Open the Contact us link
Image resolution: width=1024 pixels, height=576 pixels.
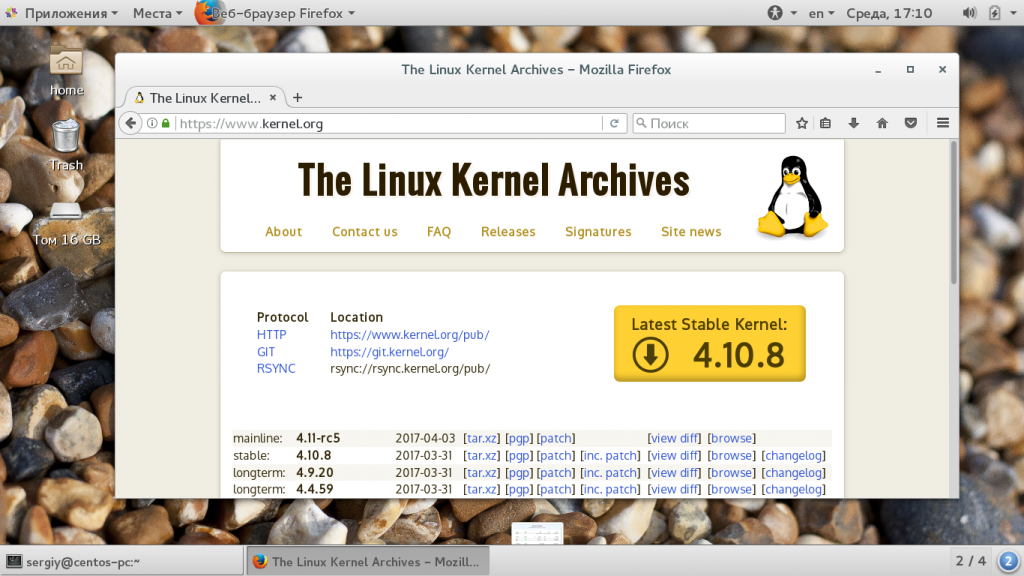coord(364,232)
